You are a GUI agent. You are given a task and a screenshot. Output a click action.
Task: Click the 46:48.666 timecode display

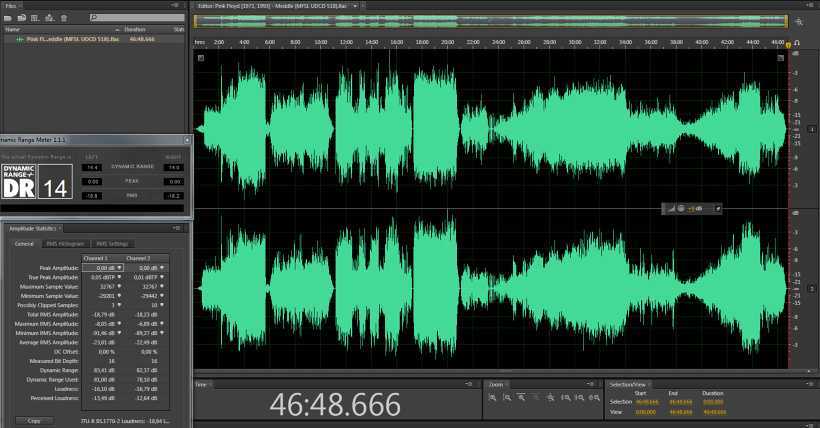(335, 404)
